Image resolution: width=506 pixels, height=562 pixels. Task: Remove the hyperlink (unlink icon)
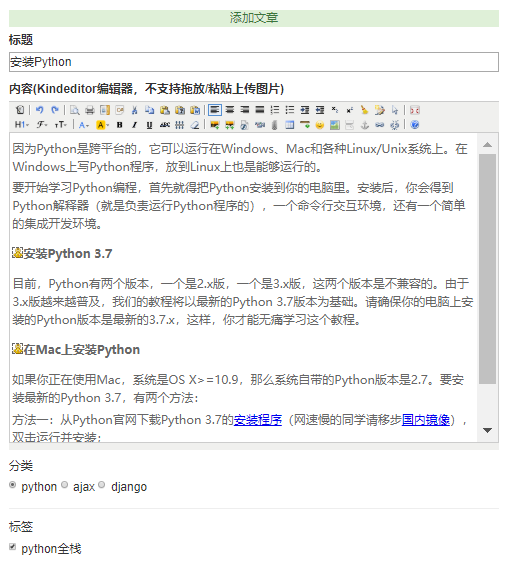coord(395,125)
